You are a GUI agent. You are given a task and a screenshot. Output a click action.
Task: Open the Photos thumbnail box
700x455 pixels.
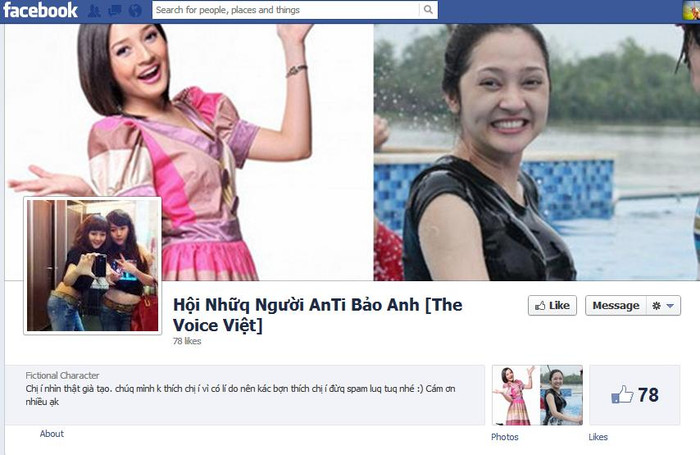537,395
